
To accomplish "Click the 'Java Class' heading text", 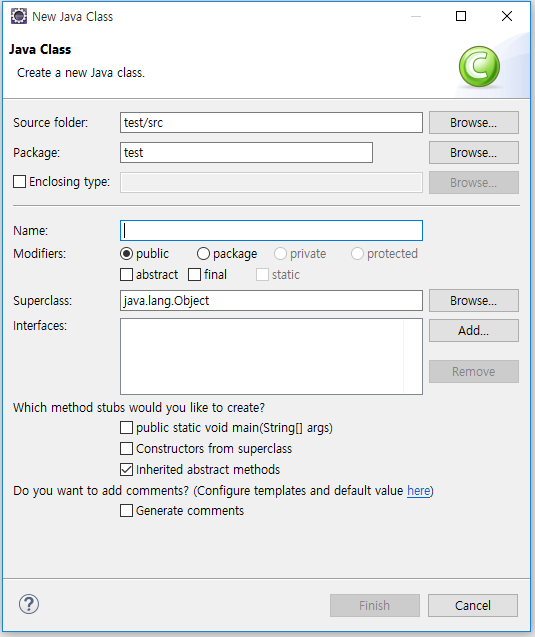I will [40, 49].
